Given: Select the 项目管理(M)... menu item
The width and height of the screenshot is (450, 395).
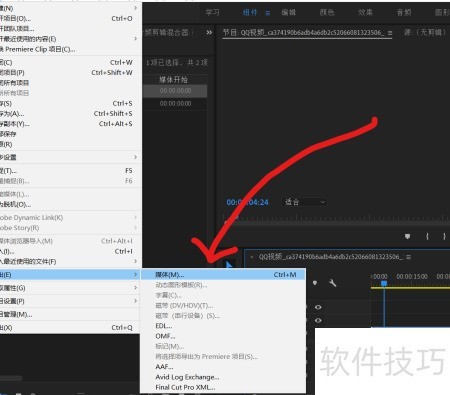Looking at the screenshot, I should tap(70, 314).
